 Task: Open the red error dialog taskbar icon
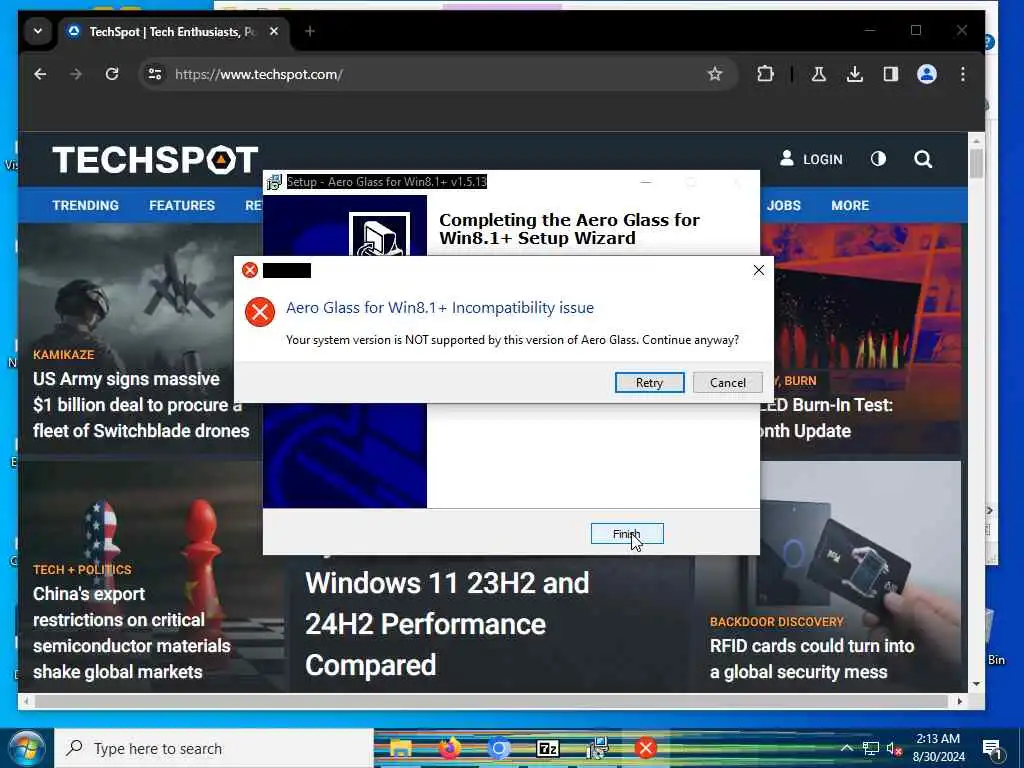point(646,748)
